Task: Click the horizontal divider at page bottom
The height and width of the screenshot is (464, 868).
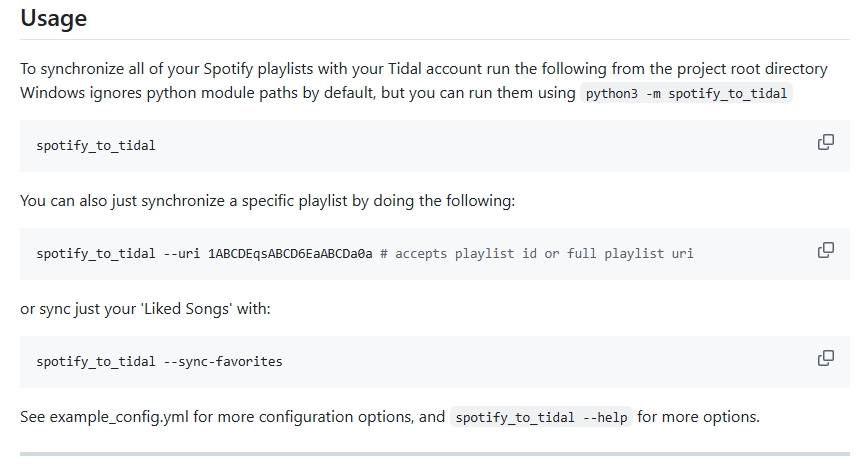Action: point(434,454)
